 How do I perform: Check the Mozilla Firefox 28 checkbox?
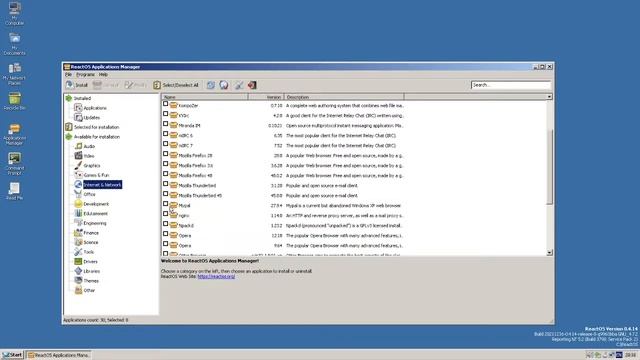[x=165, y=154]
